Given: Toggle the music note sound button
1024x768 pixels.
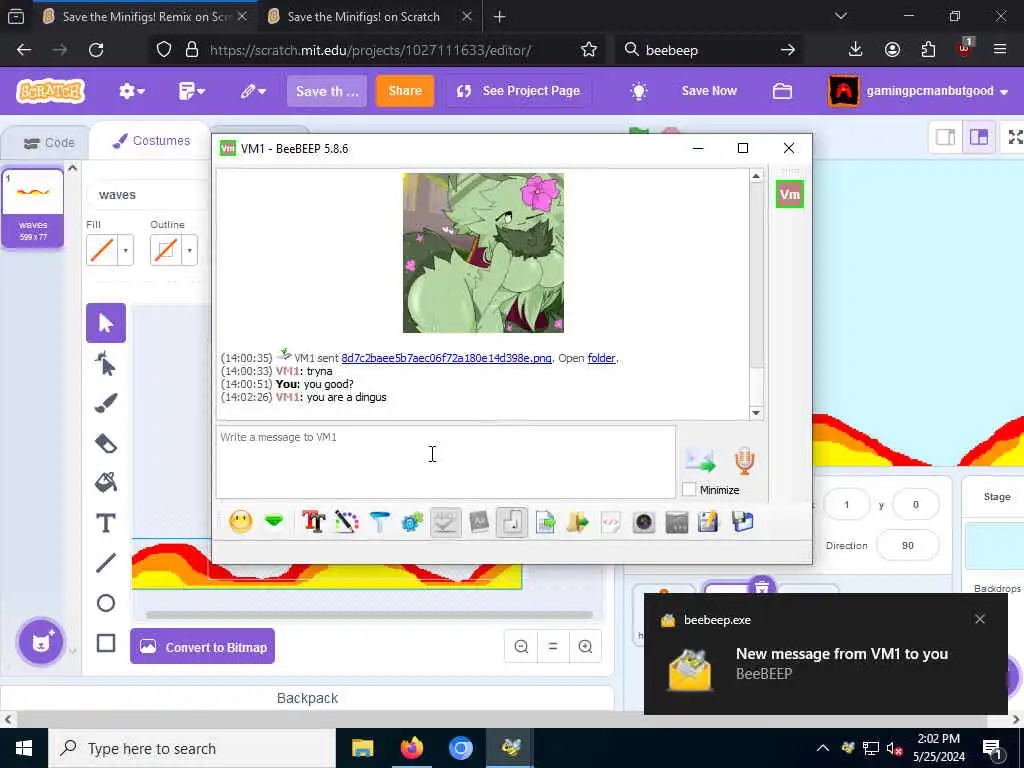Looking at the screenshot, I should click(511, 522).
